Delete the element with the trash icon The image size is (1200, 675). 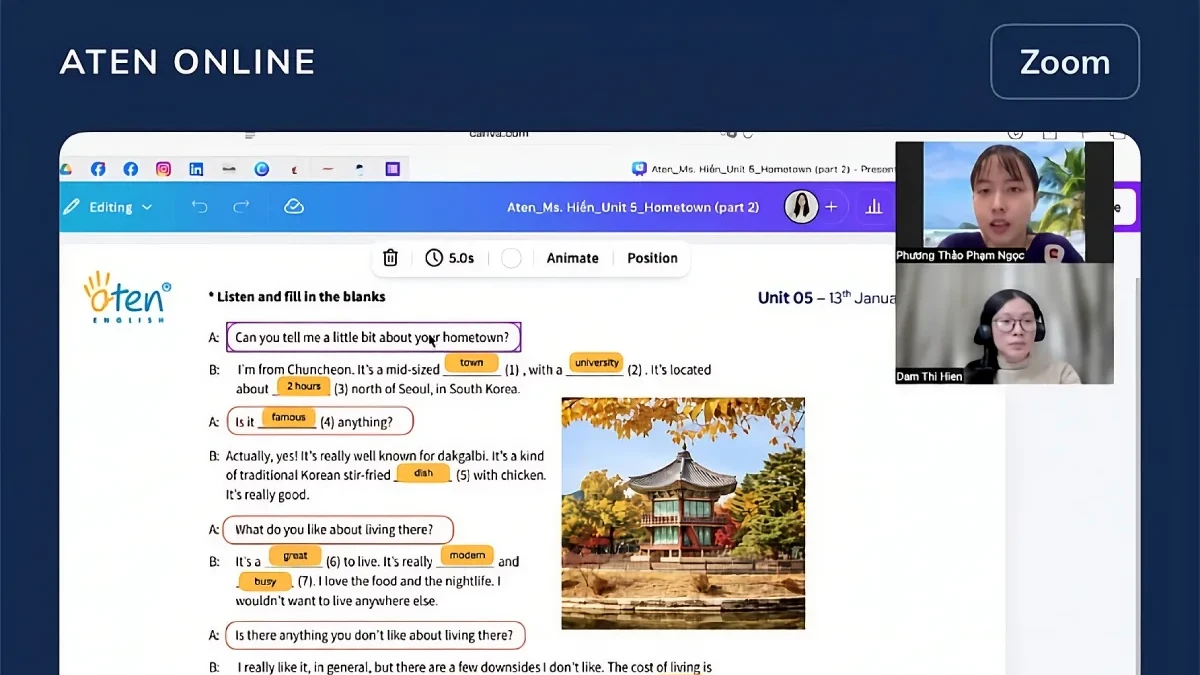tap(391, 258)
